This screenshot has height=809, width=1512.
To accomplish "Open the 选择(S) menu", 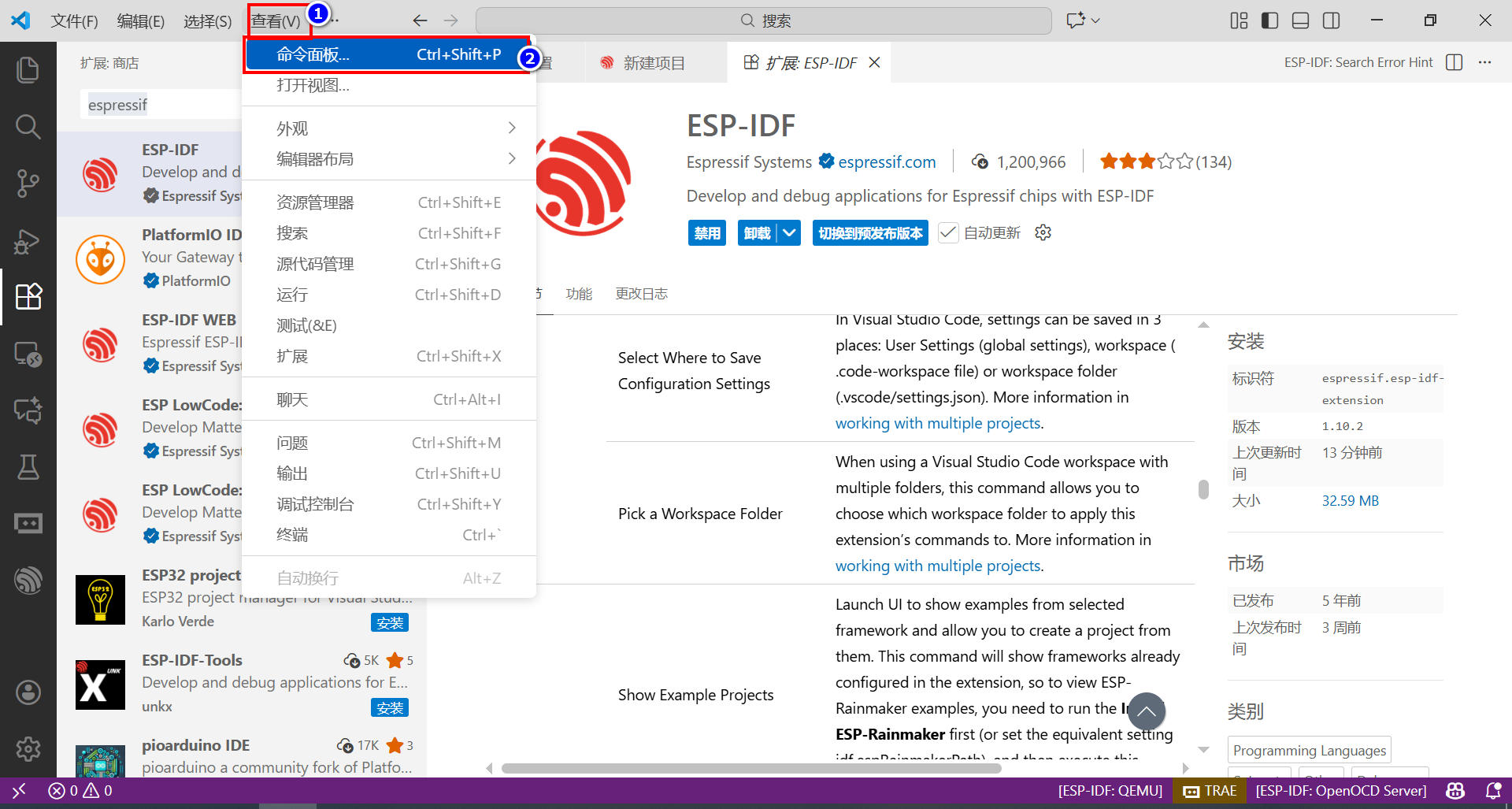I will (208, 20).
